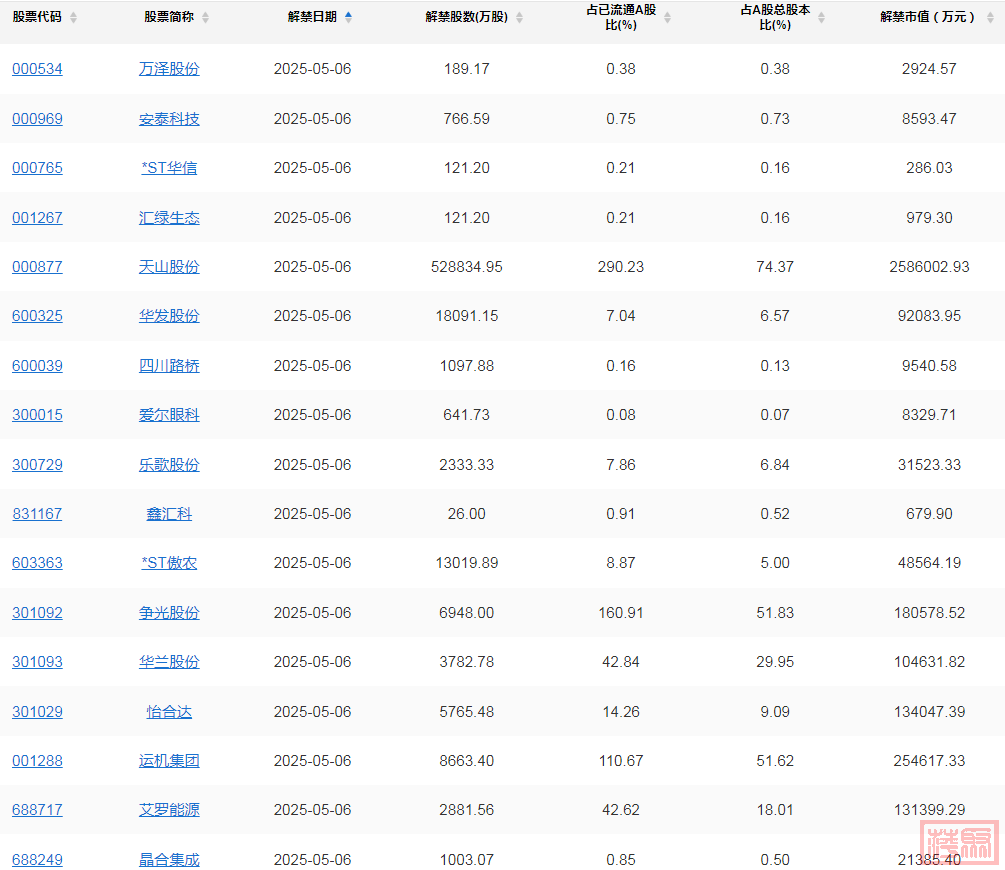Sort by 股票简称 using its sort arrows

click(205, 18)
